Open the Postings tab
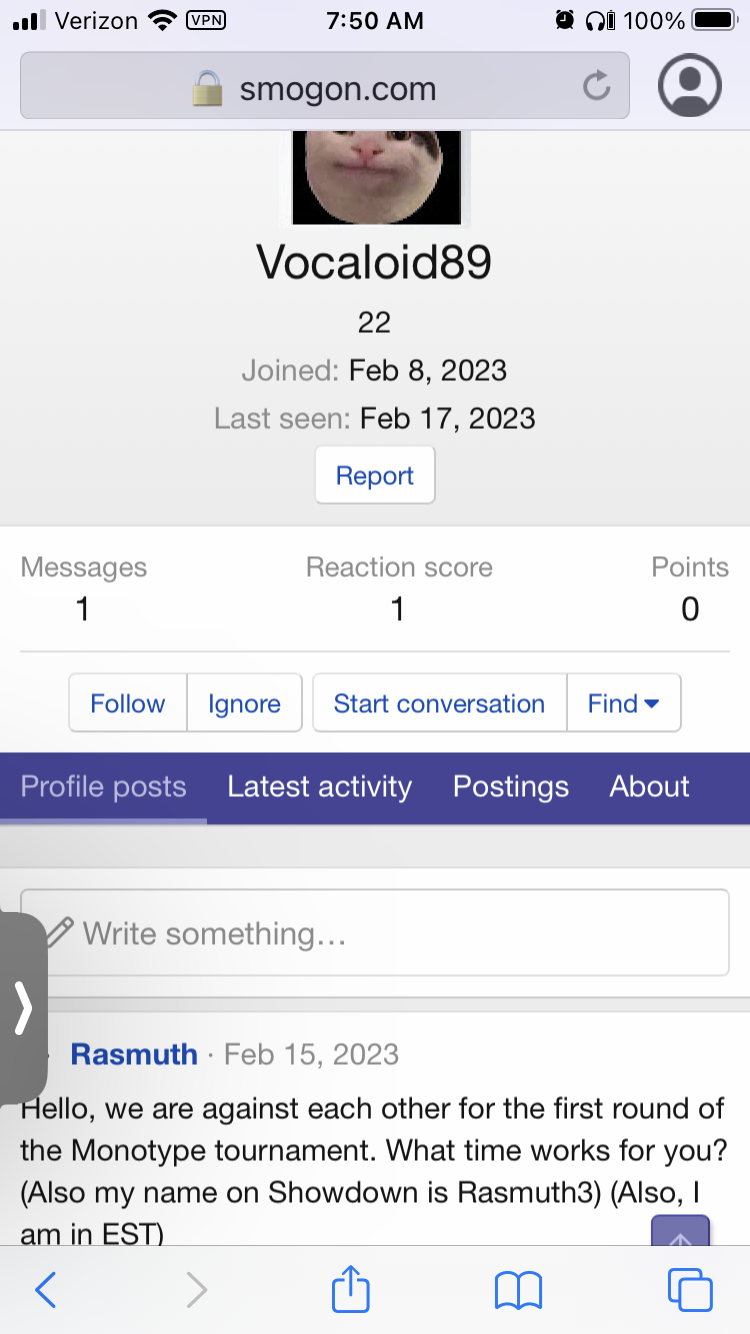 click(510, 787)
